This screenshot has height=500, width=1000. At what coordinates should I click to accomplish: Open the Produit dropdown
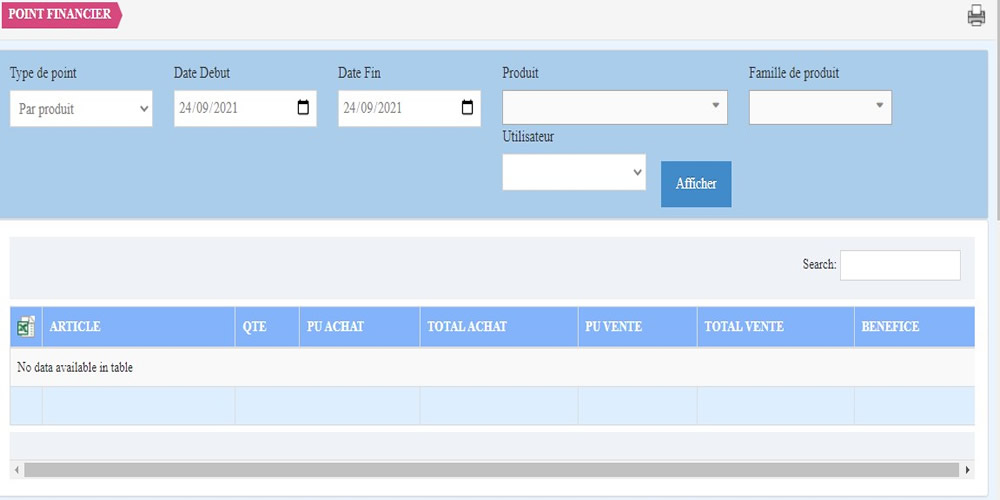pos(614,106)
